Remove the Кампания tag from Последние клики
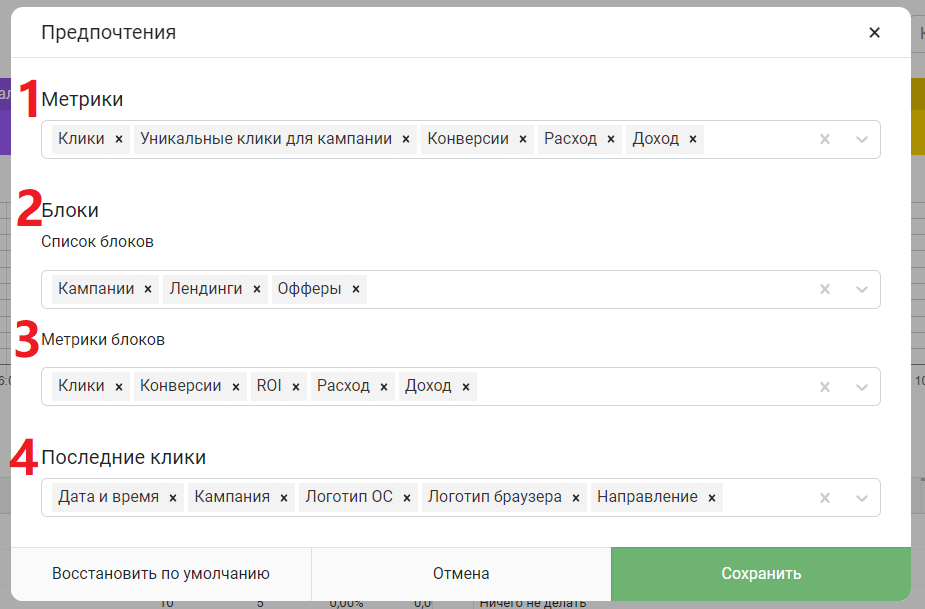This screenshot has width=925, height=609. point(284,497)
